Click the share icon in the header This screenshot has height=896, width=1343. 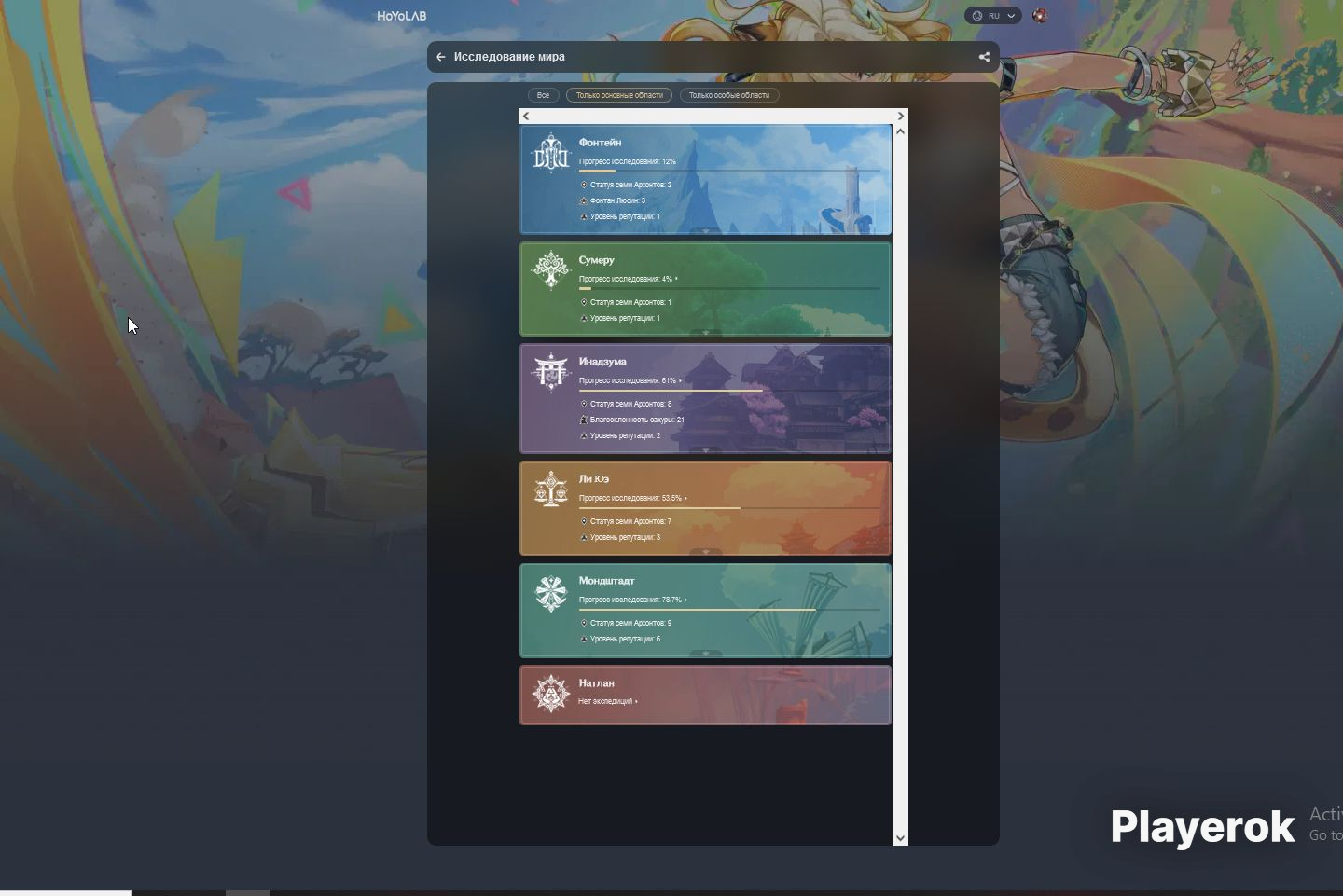pos(984,57)
